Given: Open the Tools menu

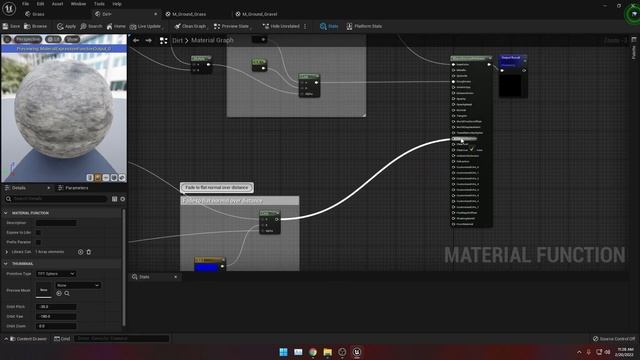Looking at the screenshot, I should point(99,4).
